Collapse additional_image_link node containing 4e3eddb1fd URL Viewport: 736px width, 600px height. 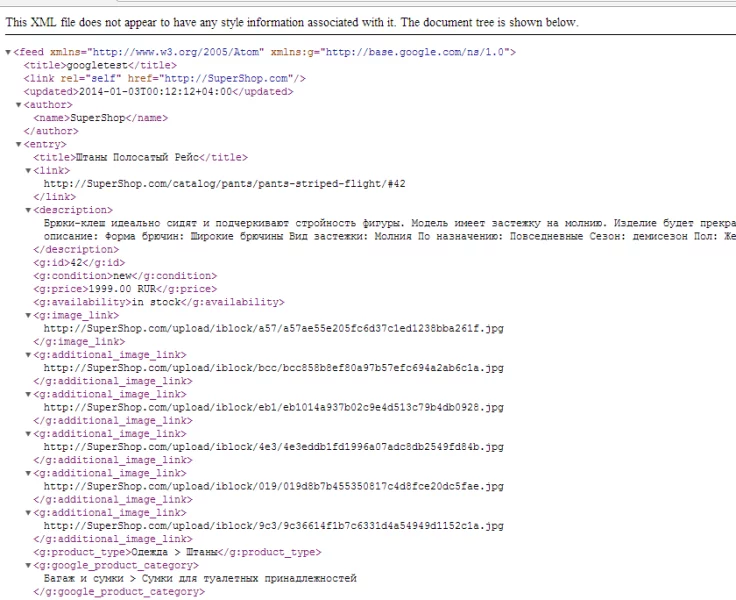click(x=28, y=434)
